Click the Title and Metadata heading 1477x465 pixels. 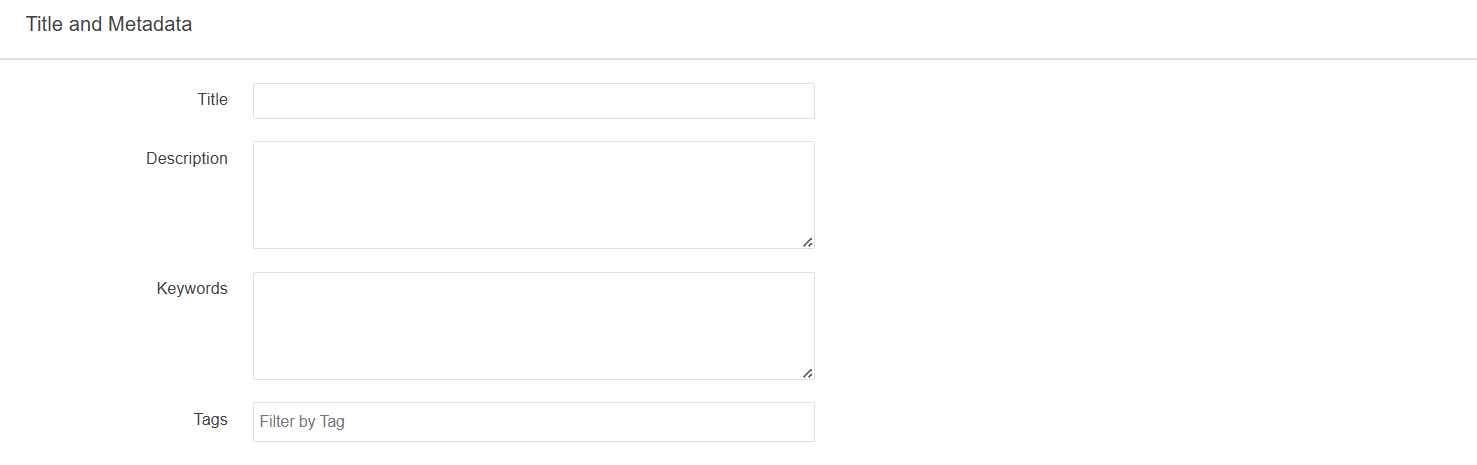[x=109, y=25]
